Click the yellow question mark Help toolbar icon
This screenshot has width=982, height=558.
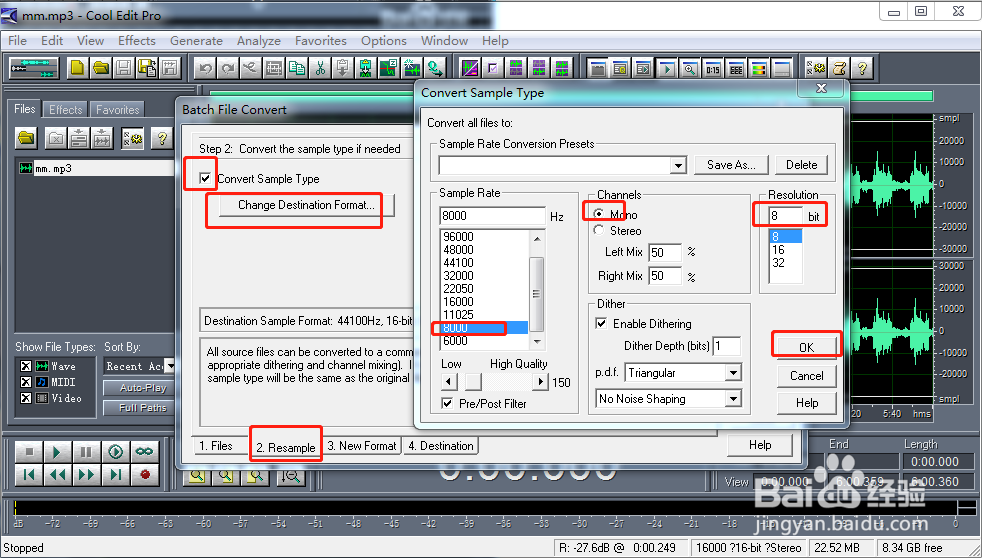click(x=862, y=68)
